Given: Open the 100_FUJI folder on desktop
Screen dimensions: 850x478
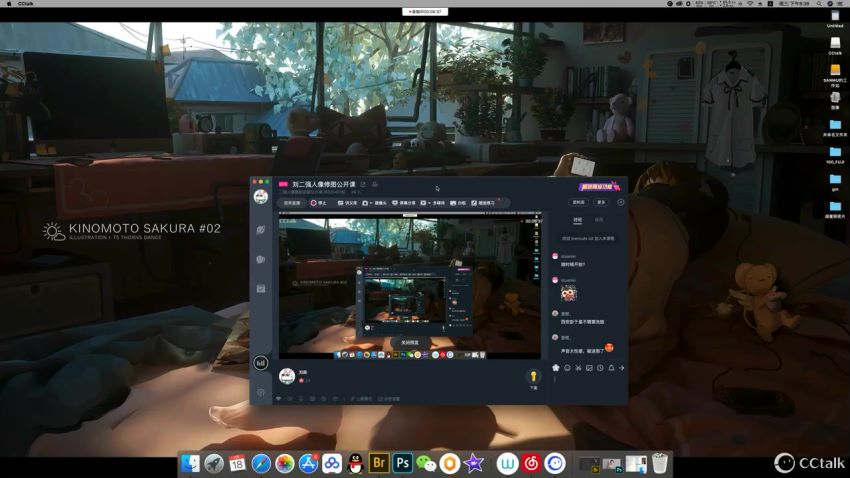Looking at the screenshot, I should point(835,155).
